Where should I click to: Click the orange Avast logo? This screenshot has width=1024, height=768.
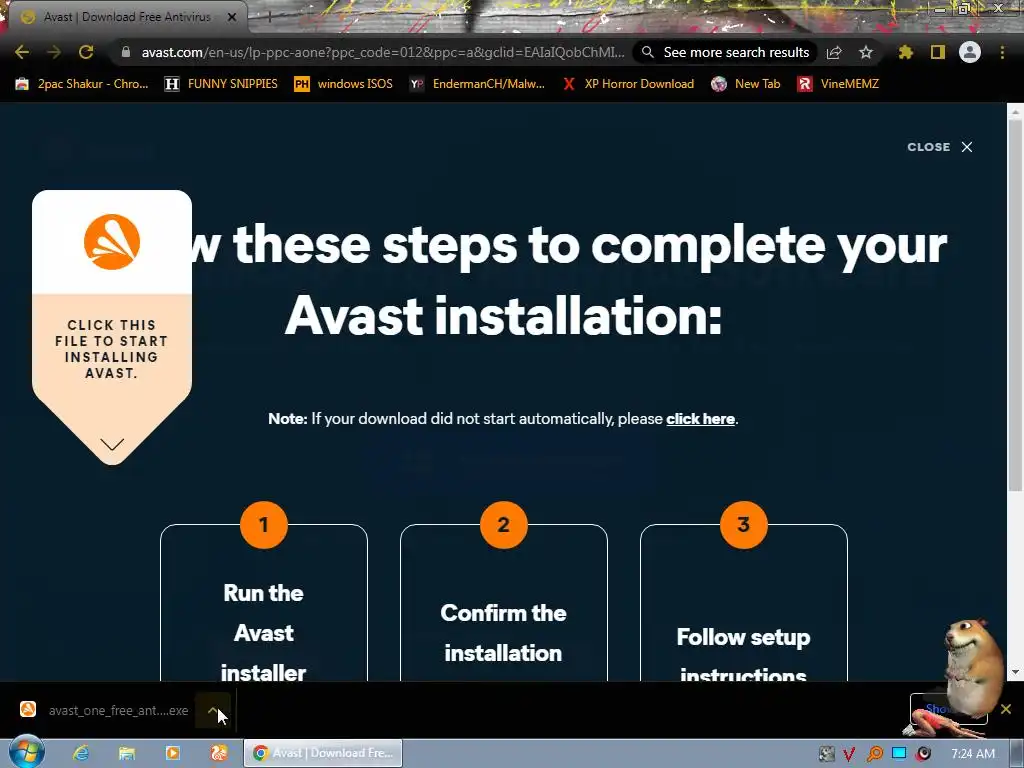click(112, 242)
